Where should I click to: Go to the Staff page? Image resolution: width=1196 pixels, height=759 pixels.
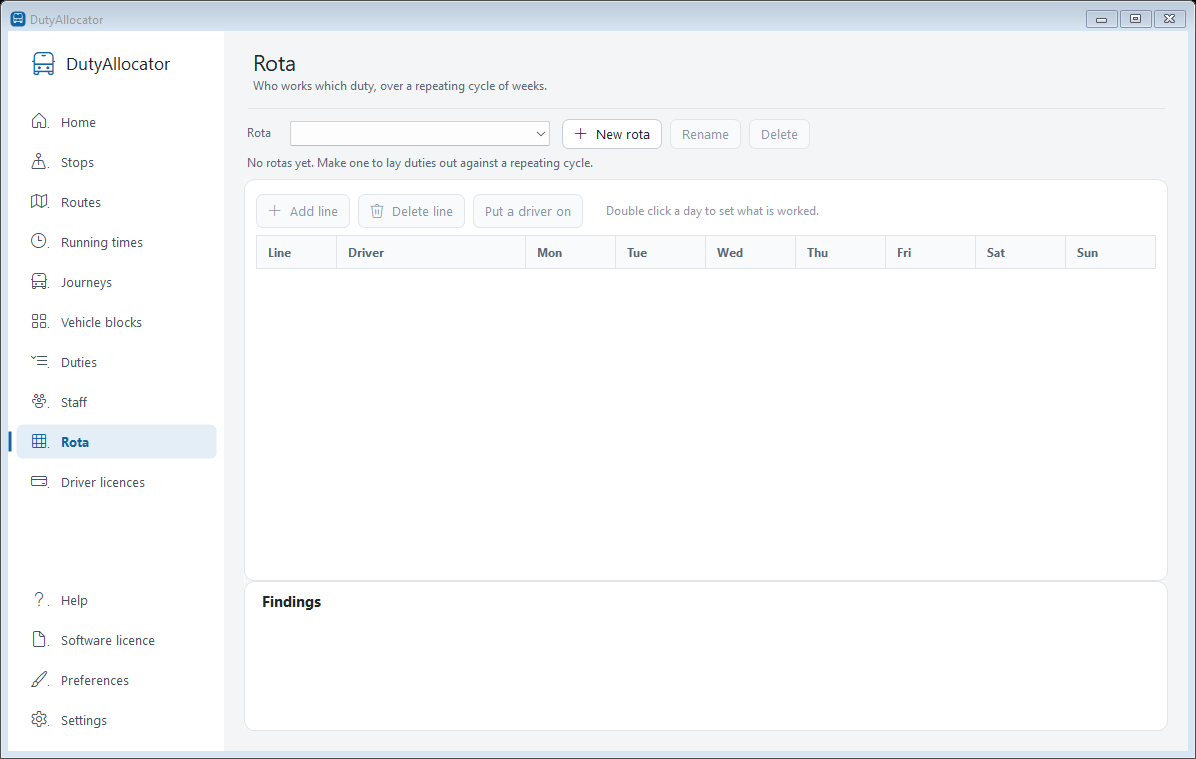pos(117,402)
